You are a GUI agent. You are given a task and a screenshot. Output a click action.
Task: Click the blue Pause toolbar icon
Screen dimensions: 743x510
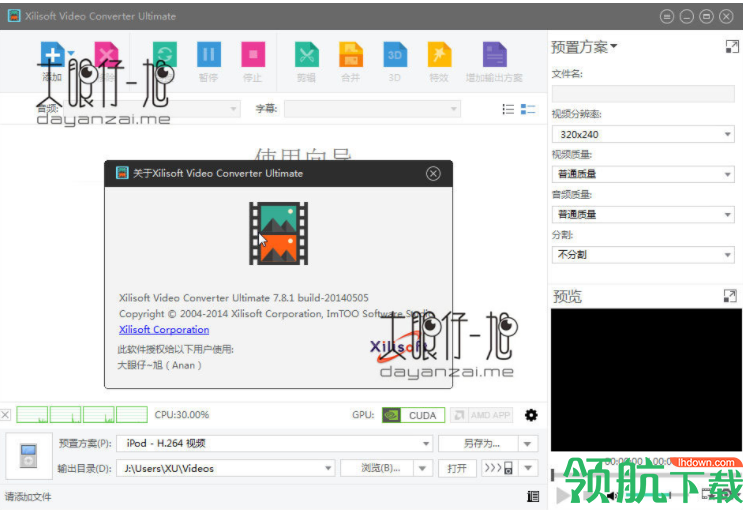click(209, 55)
